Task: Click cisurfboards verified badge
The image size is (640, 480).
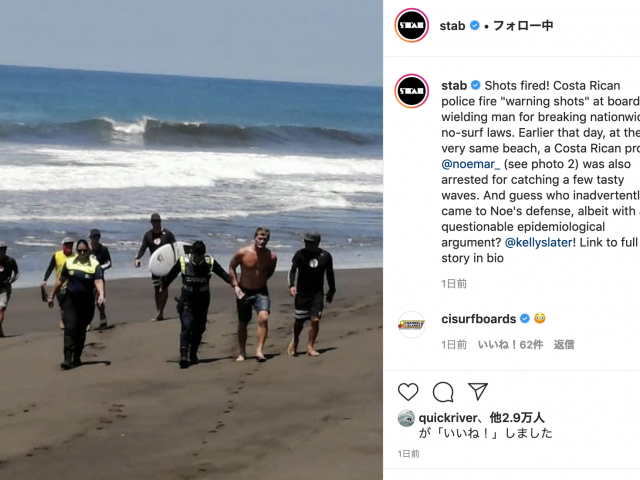Action: (525, 318)
